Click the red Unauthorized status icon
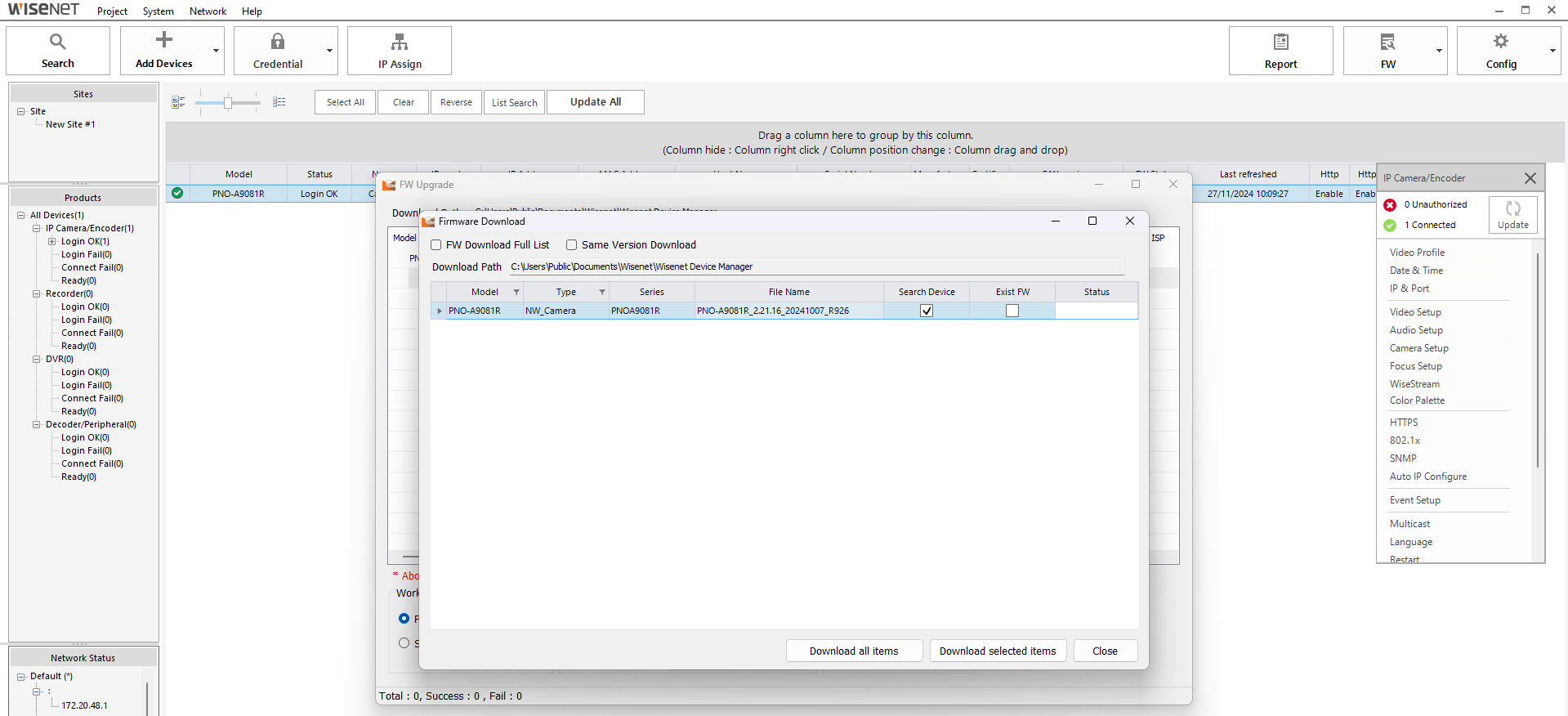1568x716 pixels. click(1390, 205)
